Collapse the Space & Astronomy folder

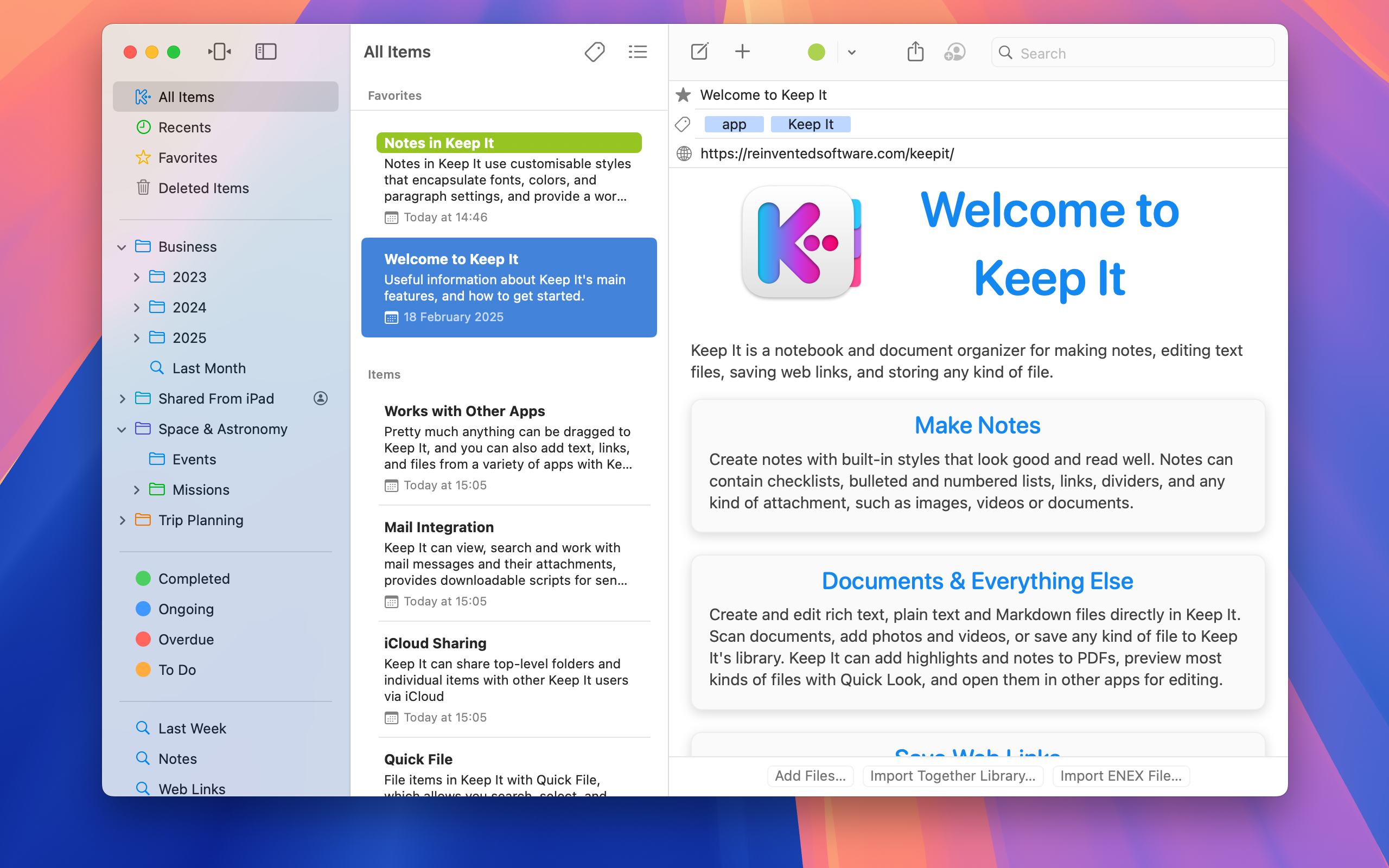[x=122, y=429]
